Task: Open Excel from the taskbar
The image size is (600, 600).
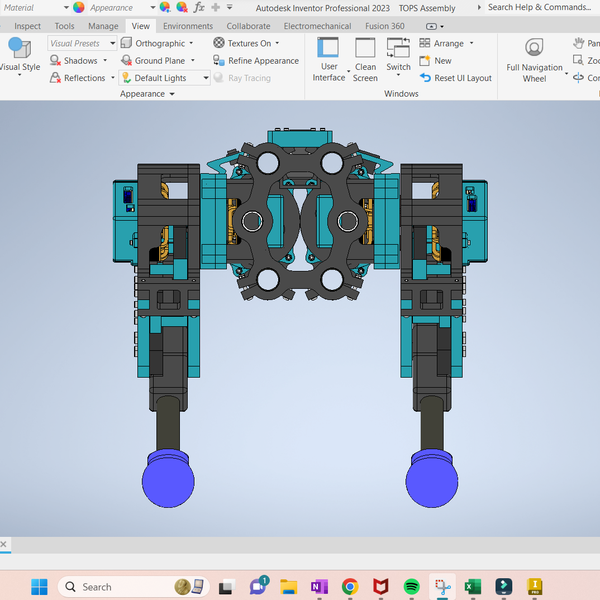Action: point(473,587)
